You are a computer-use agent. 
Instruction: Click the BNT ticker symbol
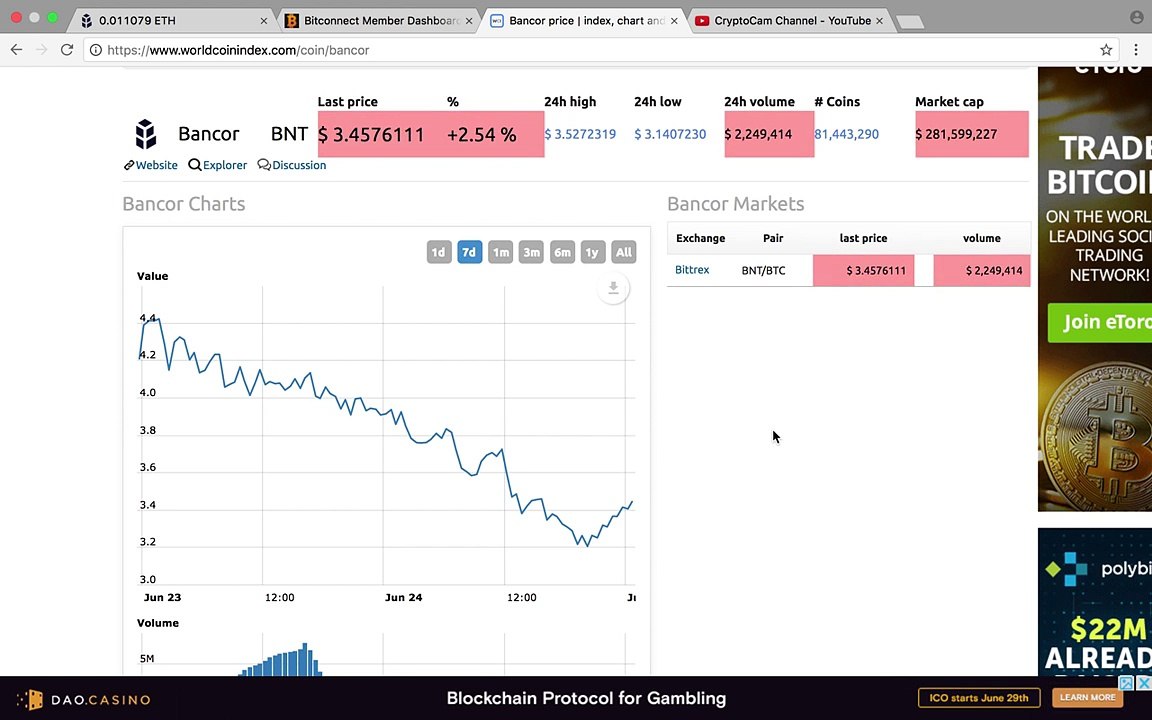click(x=289, y=134)
